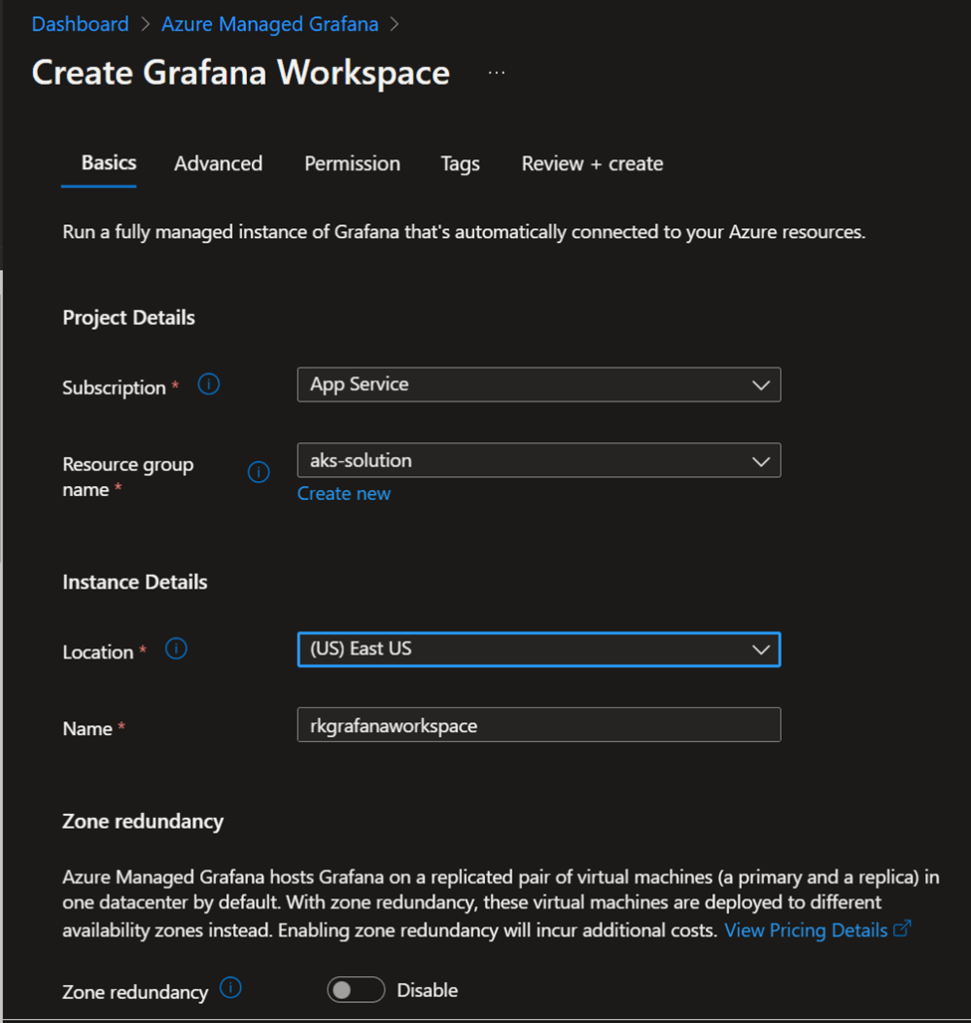971x1023 pixels.
Task: Open the Resource group dropdown showing aks-solution
Action: pos(538,461)
